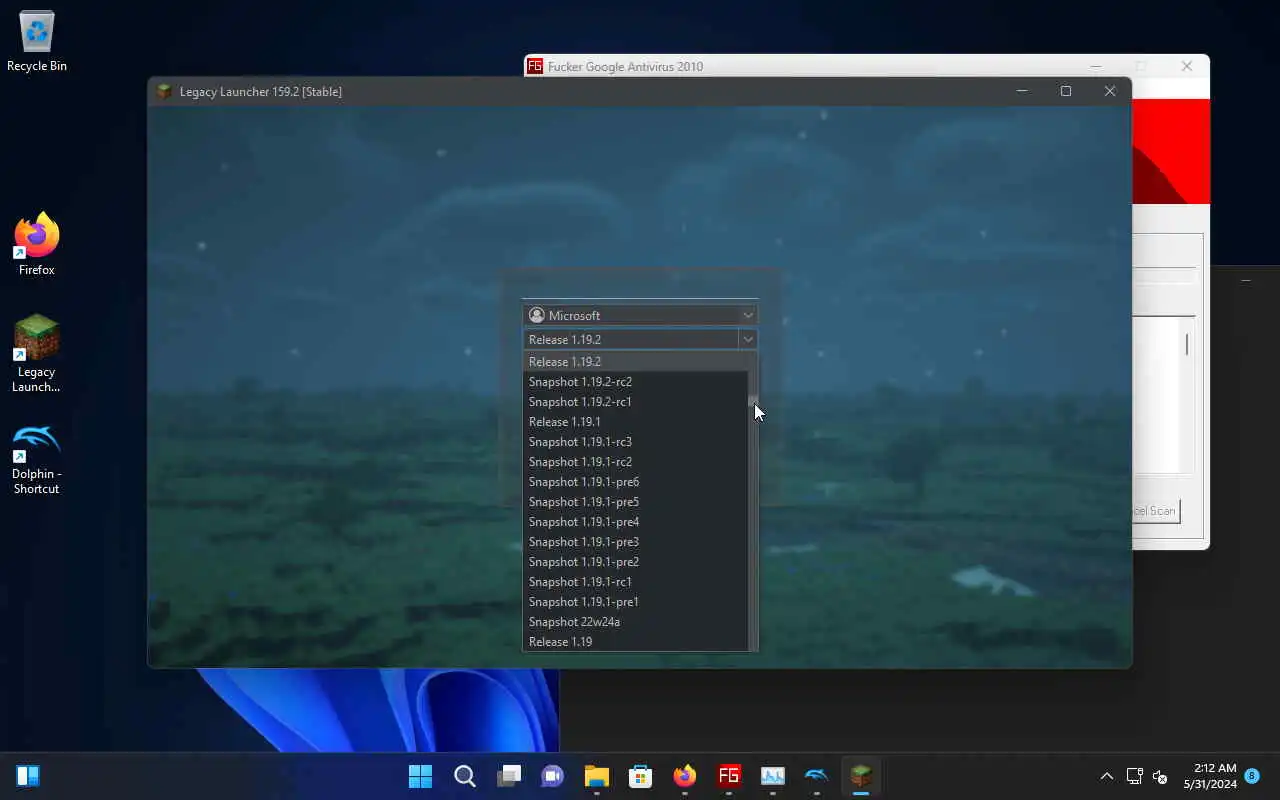Select Release 1.19

[x=635, y=642]
